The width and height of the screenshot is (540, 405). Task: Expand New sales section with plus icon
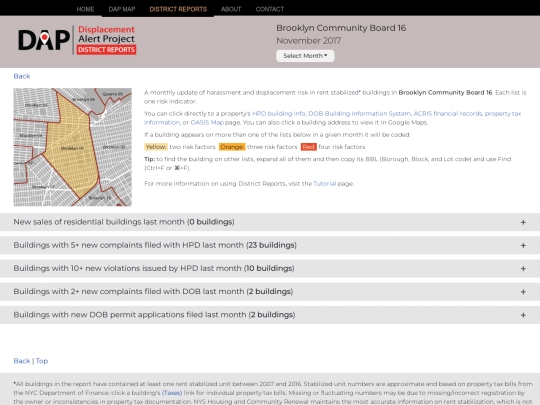(x=523, y=222)
